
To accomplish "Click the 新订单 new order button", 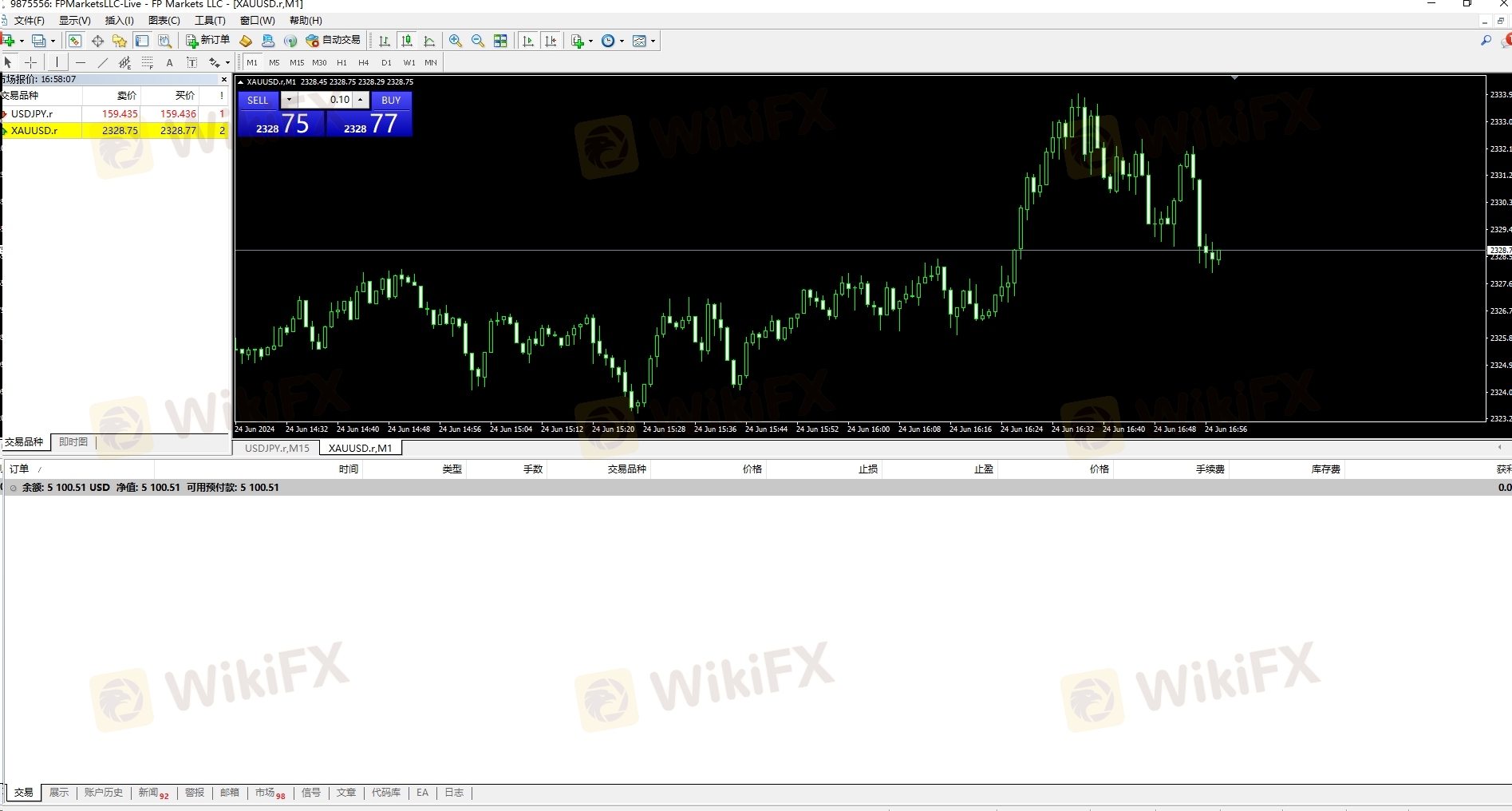I will tap(207, 40).
